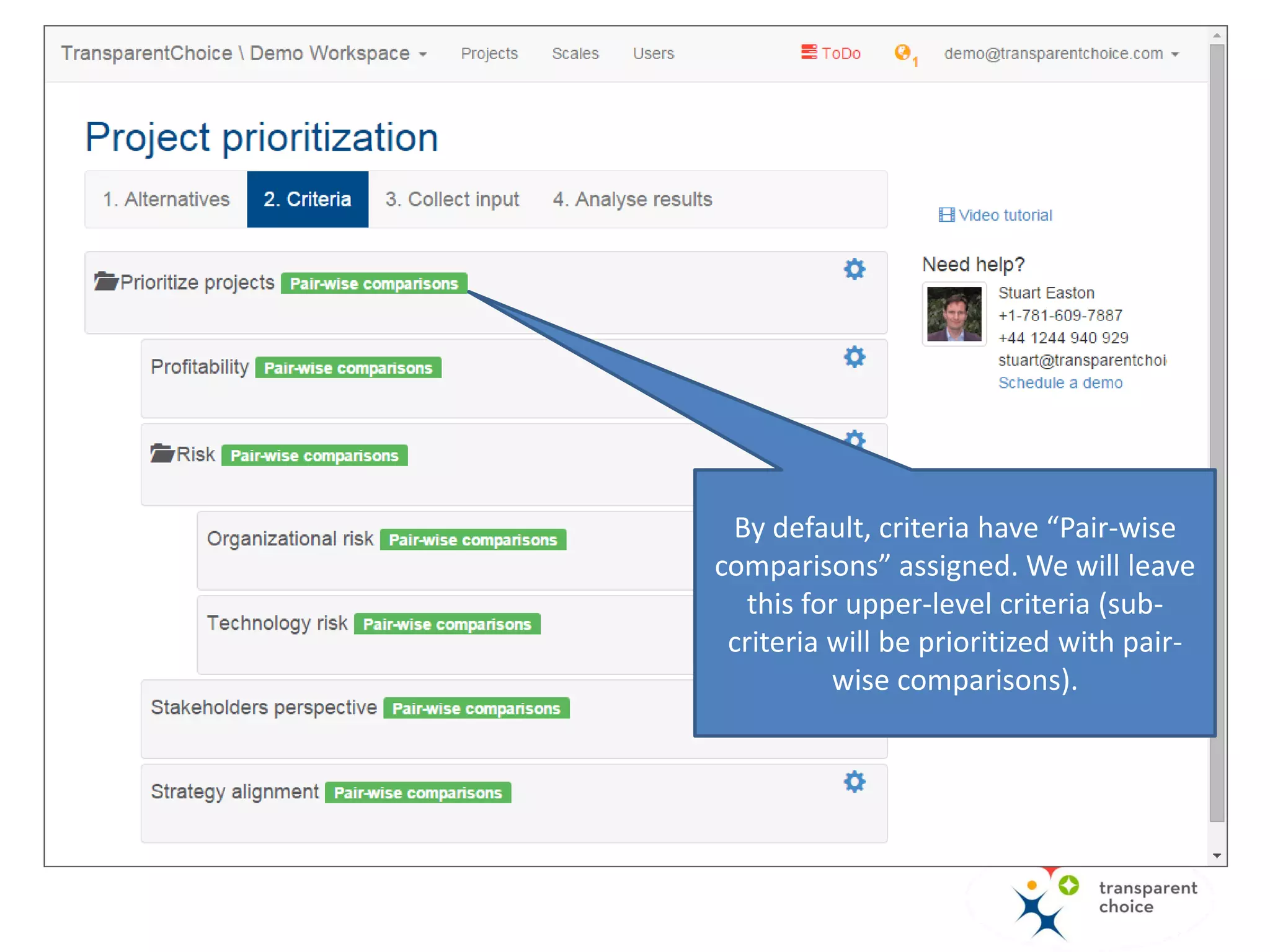Open the Analyse results tab
Screen dimensions: 1270x952
[633, 200]
